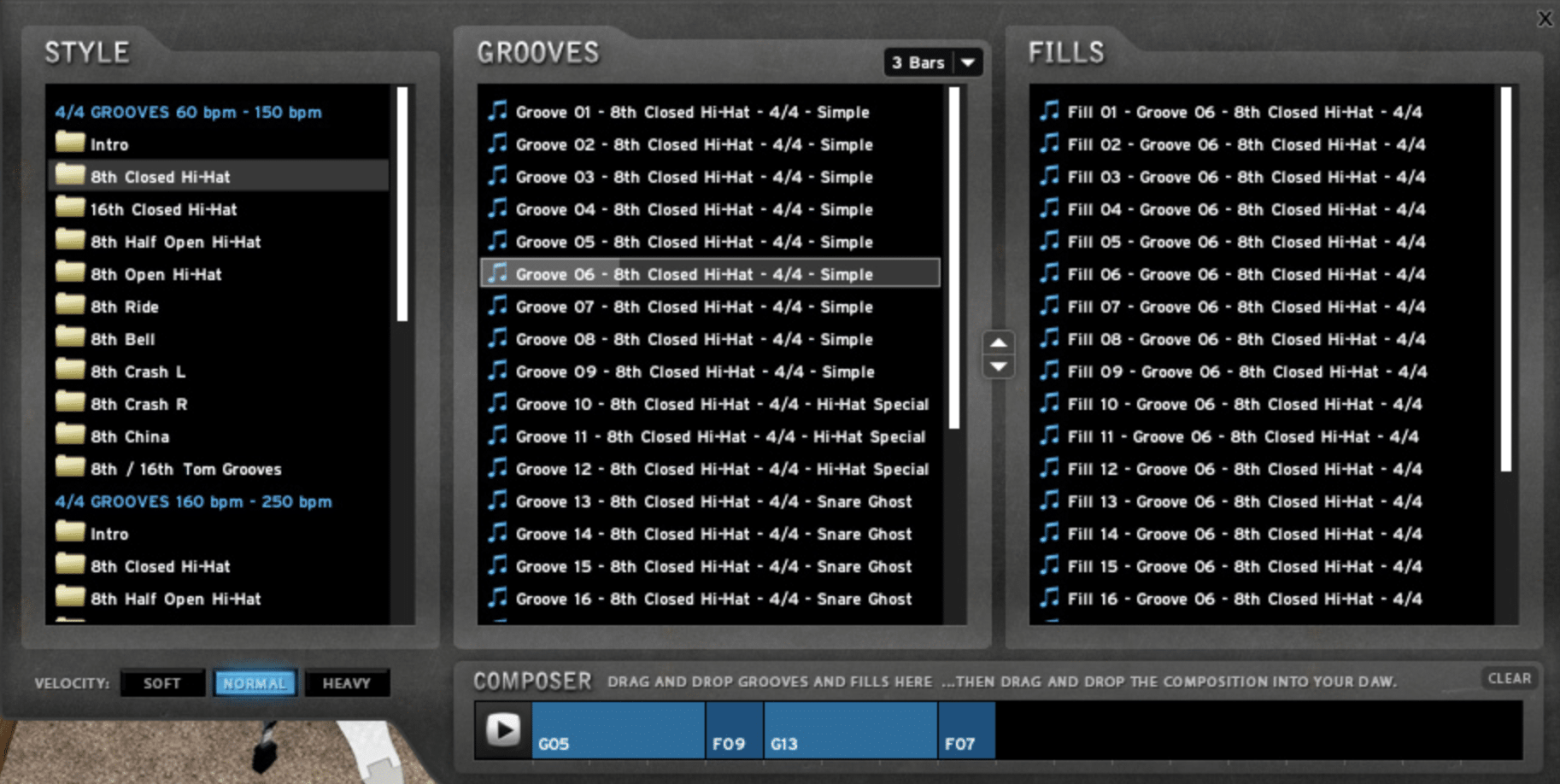Click the down arrow between Grooves and Fills
The height and width of the screenshot is (784, 1560).
998,366
